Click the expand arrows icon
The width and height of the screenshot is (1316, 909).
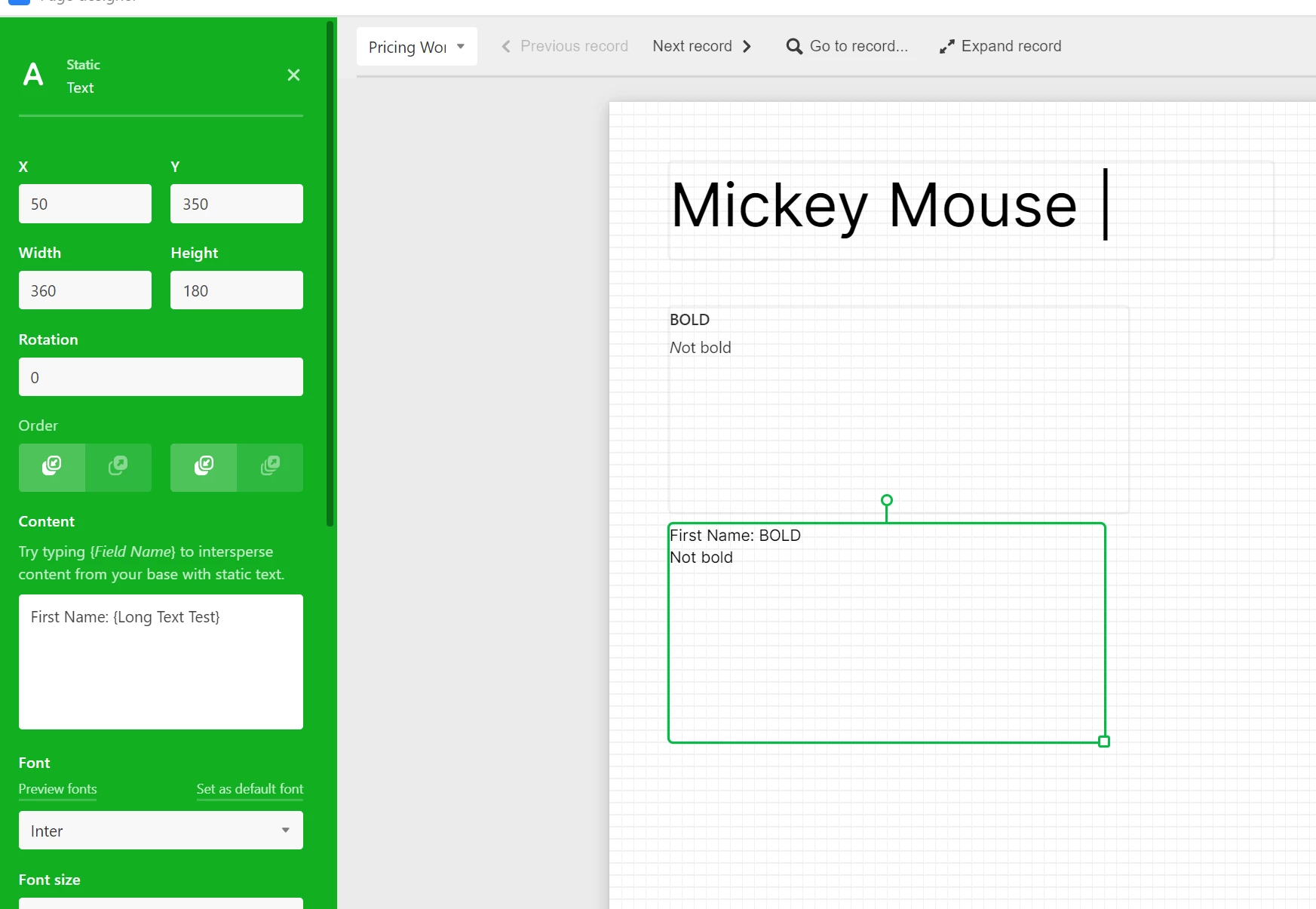(x=947, y=47)
